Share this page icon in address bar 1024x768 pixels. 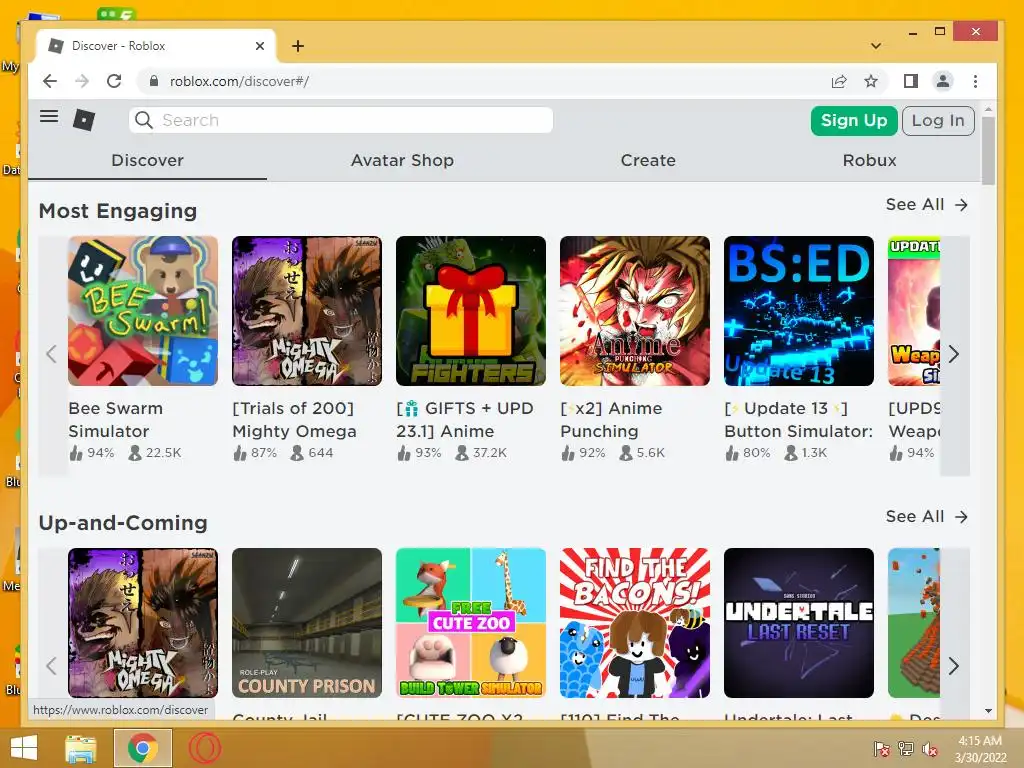coord(839,81)
